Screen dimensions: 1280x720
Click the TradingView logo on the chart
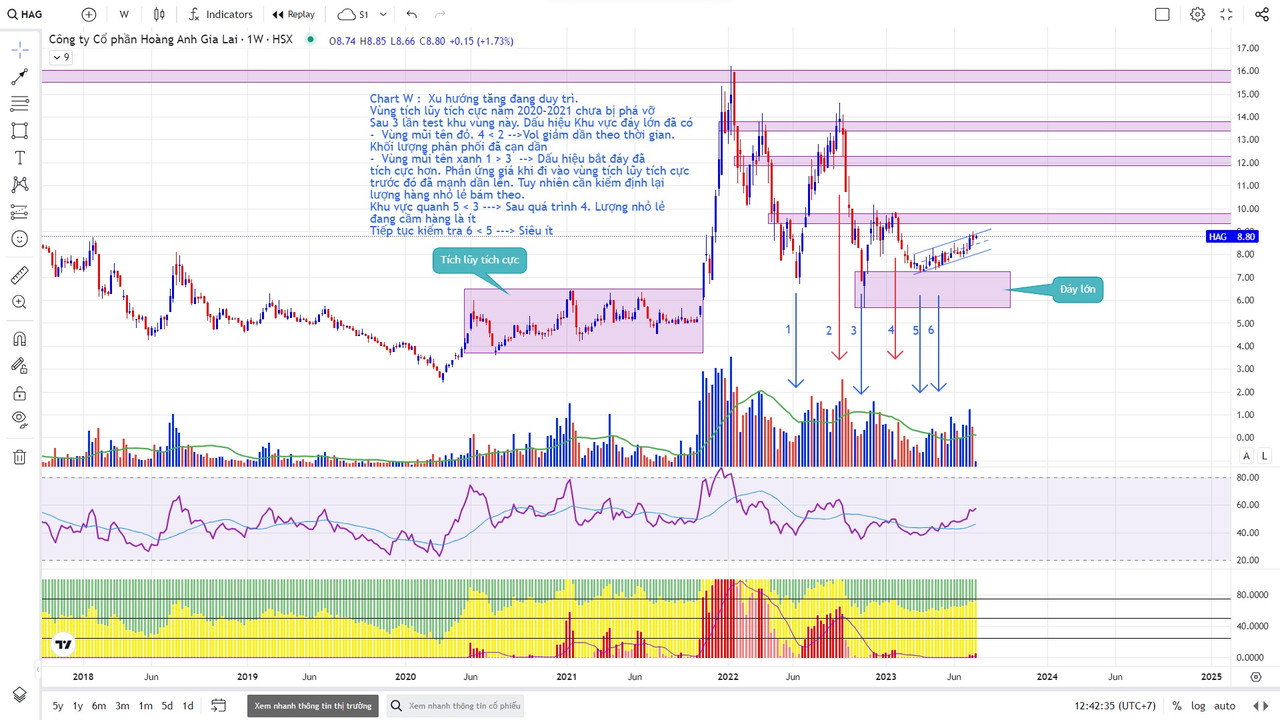coord(63,645)
